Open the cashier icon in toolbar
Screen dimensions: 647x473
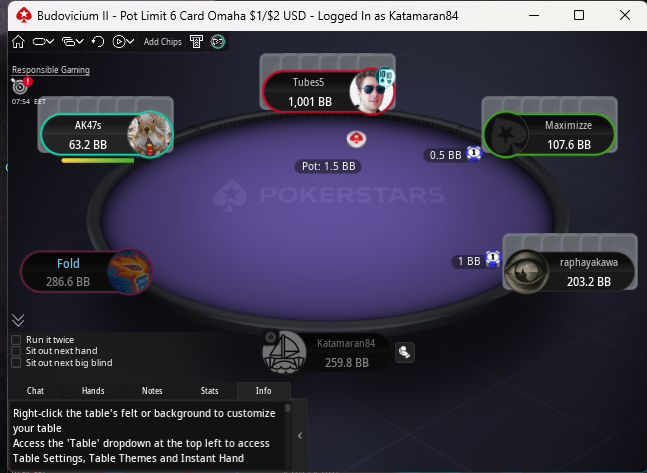(196, 42)
